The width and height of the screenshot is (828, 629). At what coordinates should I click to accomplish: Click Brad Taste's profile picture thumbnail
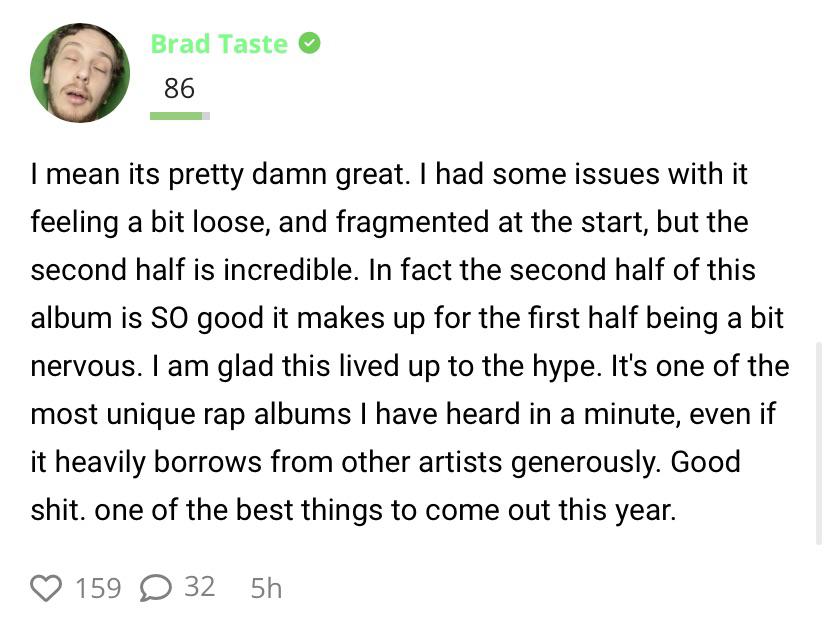coord(80,72)
